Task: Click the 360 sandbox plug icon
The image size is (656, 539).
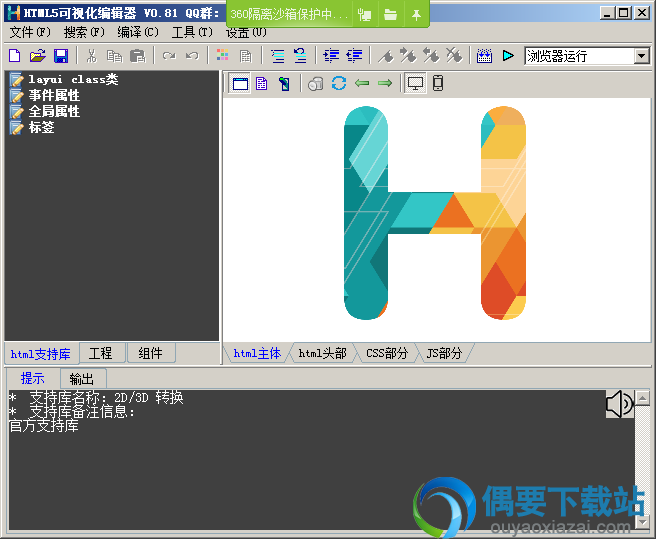Action: [364, 15]
